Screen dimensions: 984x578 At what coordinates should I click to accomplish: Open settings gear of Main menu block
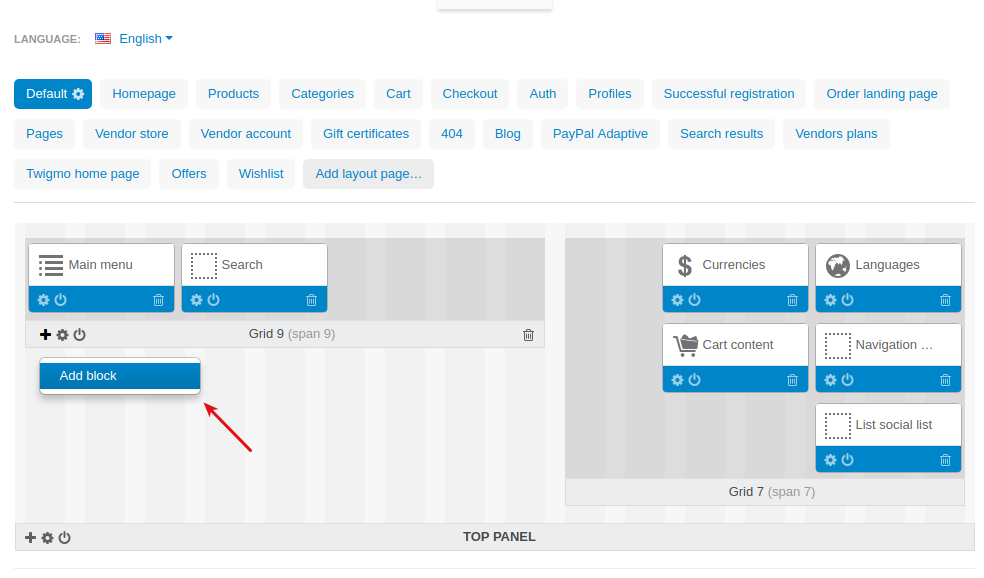click(x=43, y=300)
